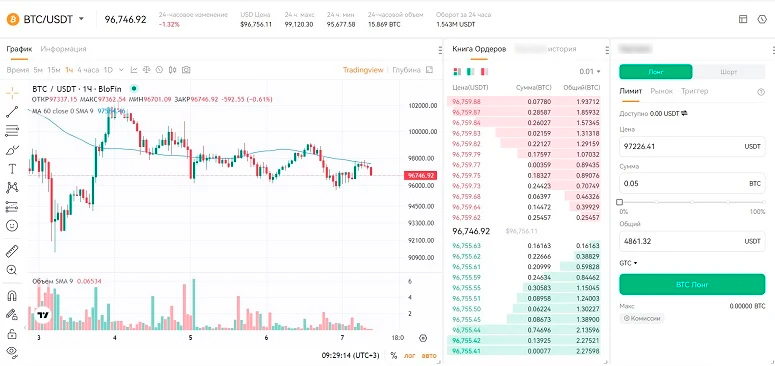This screenshot has width=775, height=366.
Task: Click the amount percentage slider handle
Action: [620, 202]
